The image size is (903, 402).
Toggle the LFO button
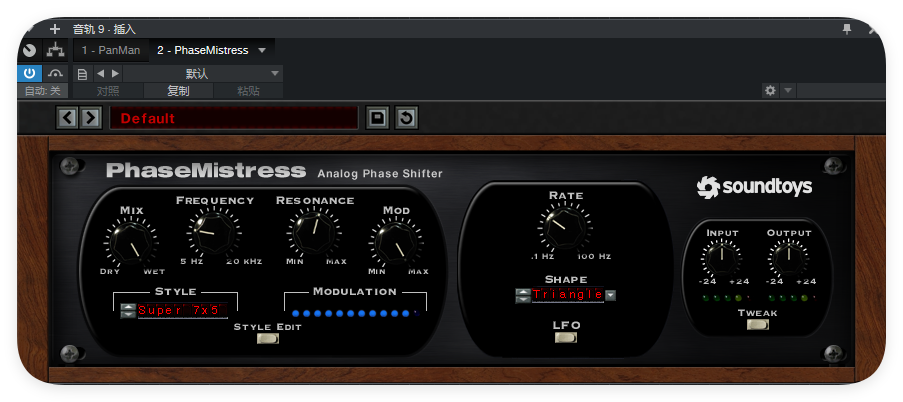566,337
